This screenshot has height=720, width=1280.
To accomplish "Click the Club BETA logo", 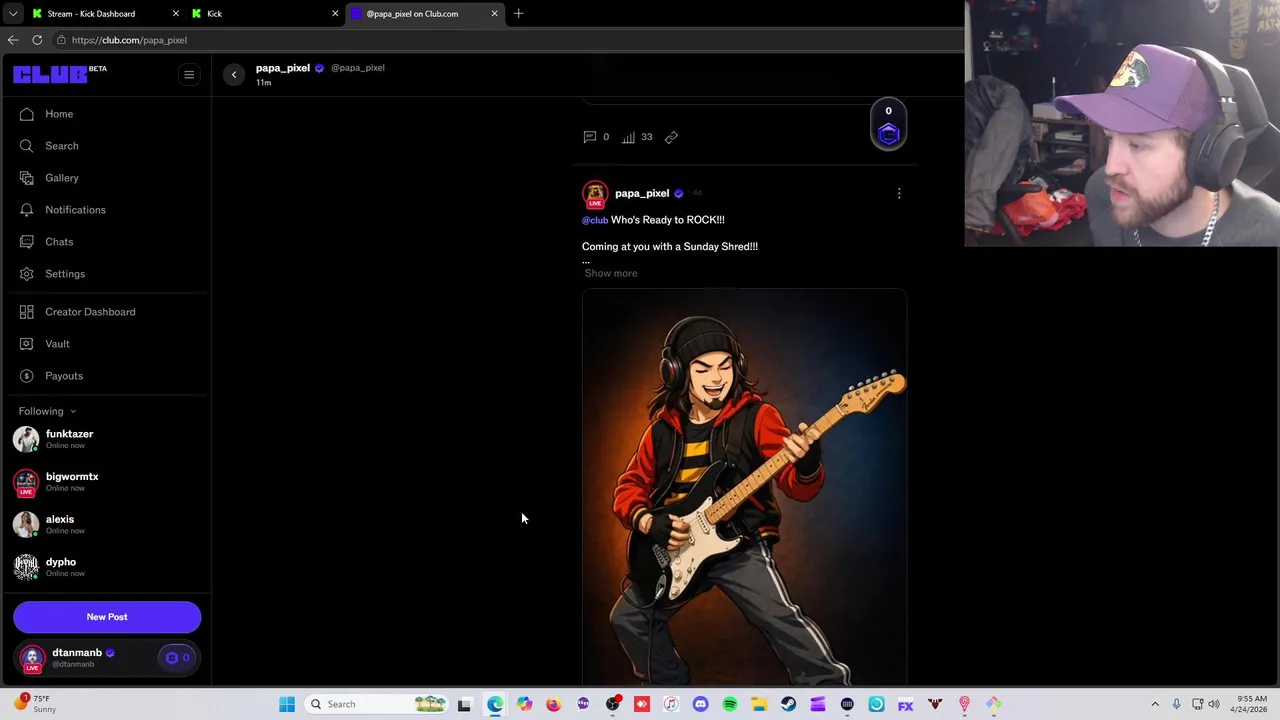I will (x=60, y=74).
